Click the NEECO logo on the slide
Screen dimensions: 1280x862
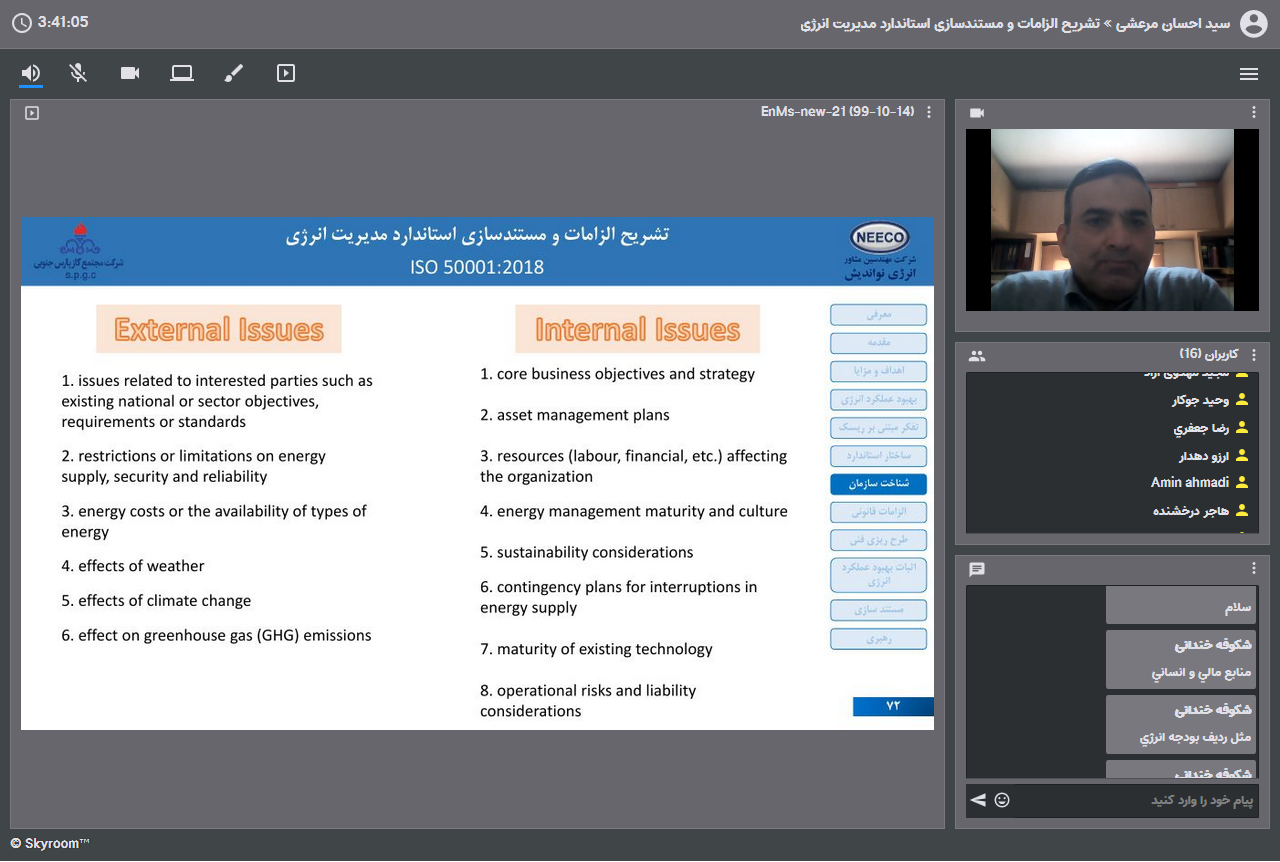879,239
